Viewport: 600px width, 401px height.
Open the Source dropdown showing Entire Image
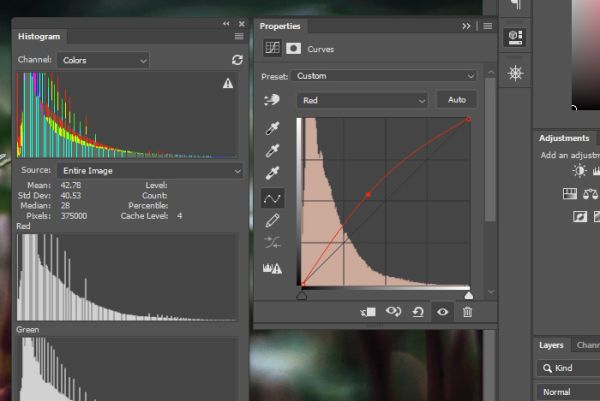pyautogui.click(x=150, y=171)
